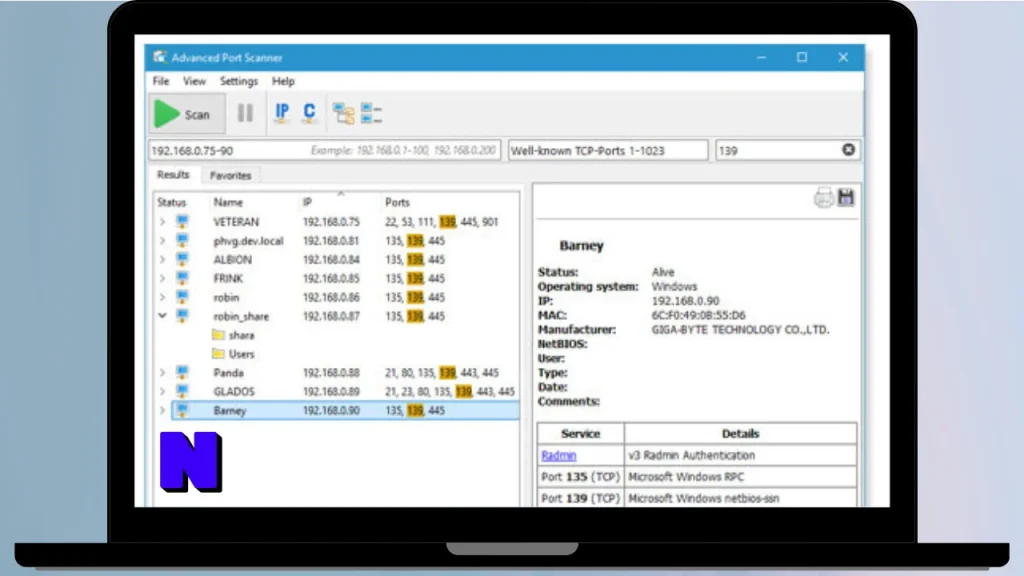Open the Radmin service link
Screen dimensions: 1024x576
(x=558, y=455)
